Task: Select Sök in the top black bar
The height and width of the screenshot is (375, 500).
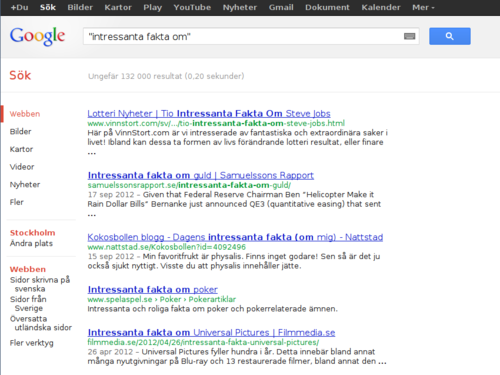Action: [x=48, y=7]
